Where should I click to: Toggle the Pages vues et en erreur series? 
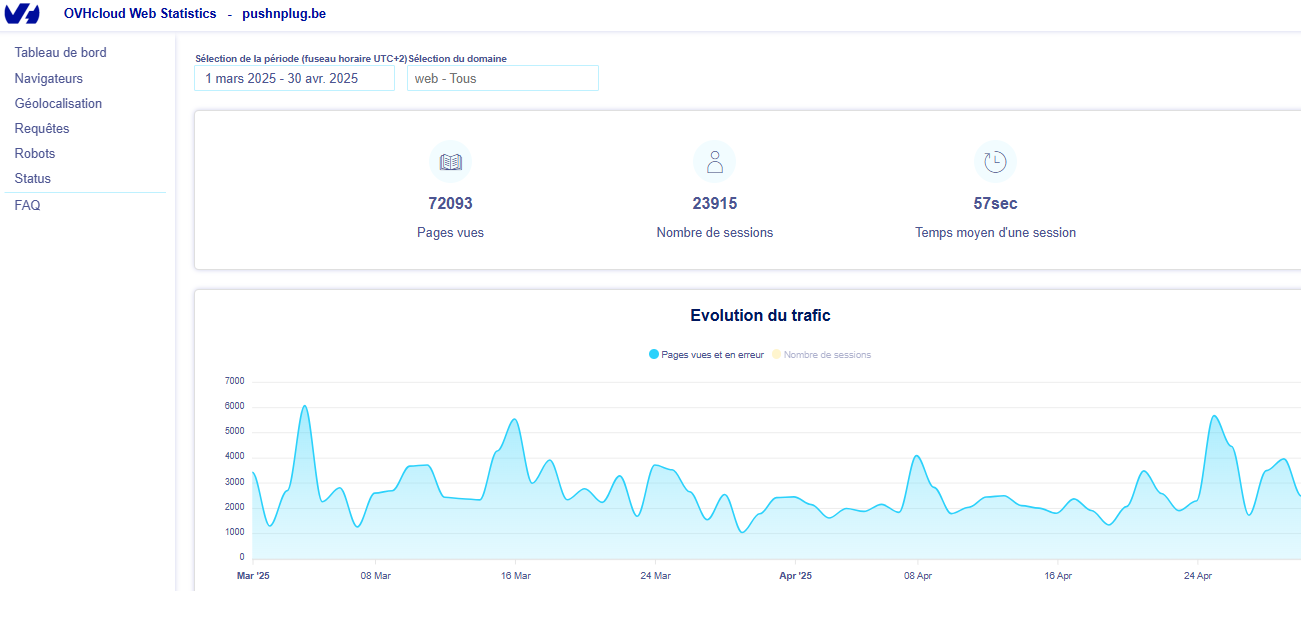pyautogui.click(x=706, y=355)
